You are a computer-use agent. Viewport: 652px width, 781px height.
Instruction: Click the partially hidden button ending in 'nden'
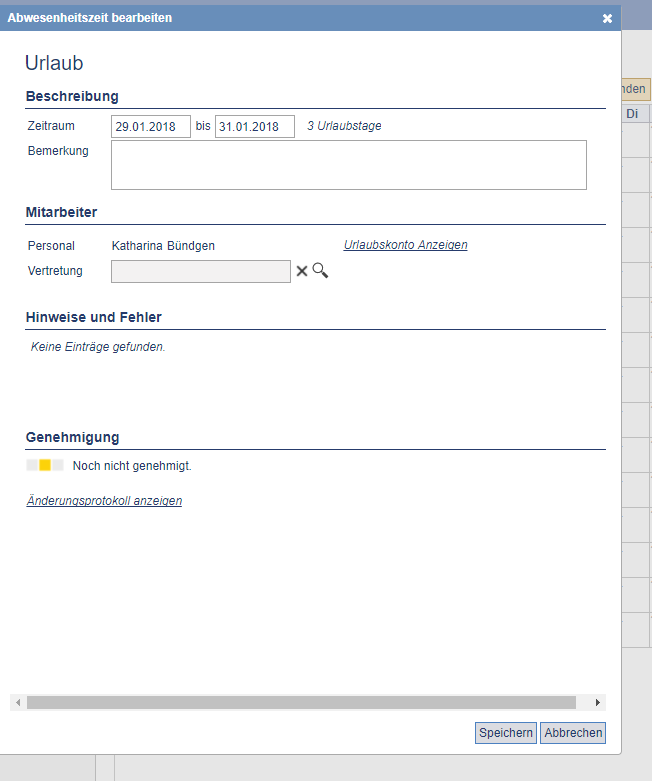(636, 89)
